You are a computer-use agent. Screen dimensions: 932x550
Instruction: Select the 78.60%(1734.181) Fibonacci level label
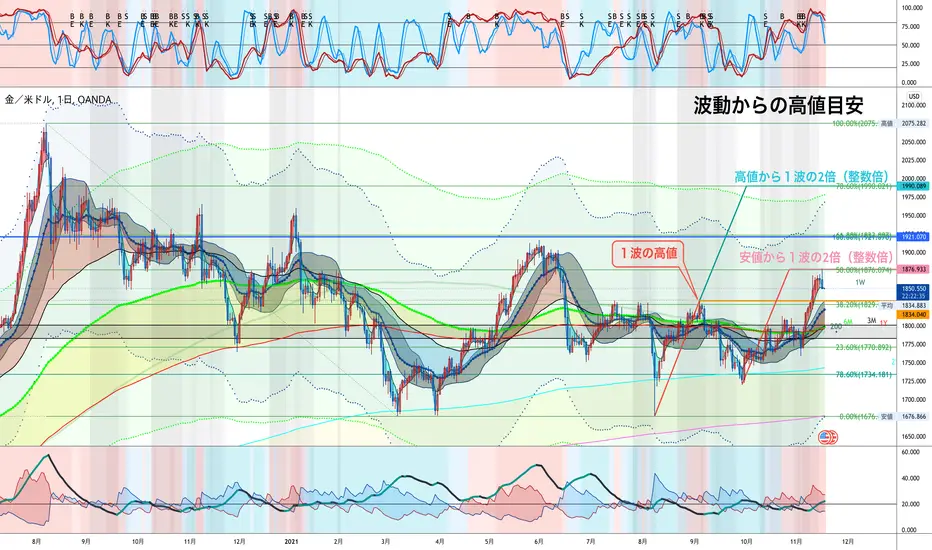(x=864, y=375)
